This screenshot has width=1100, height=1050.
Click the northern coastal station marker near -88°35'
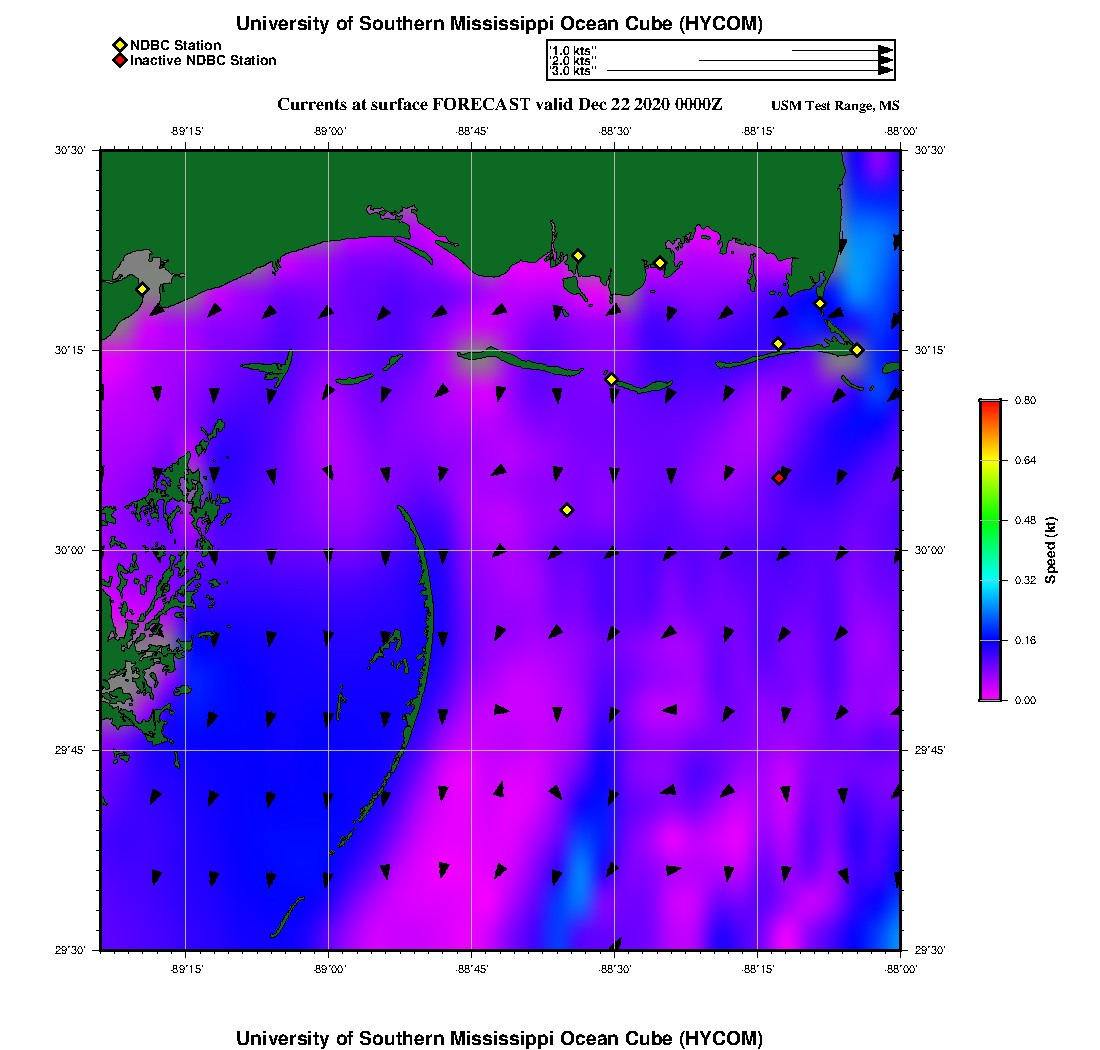pyautogui.click(x=578, y=256)
